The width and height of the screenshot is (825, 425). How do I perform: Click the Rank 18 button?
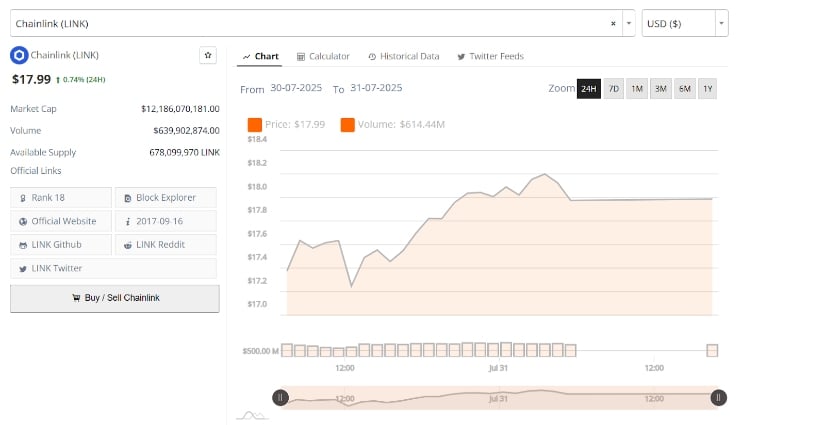(61, 198)
